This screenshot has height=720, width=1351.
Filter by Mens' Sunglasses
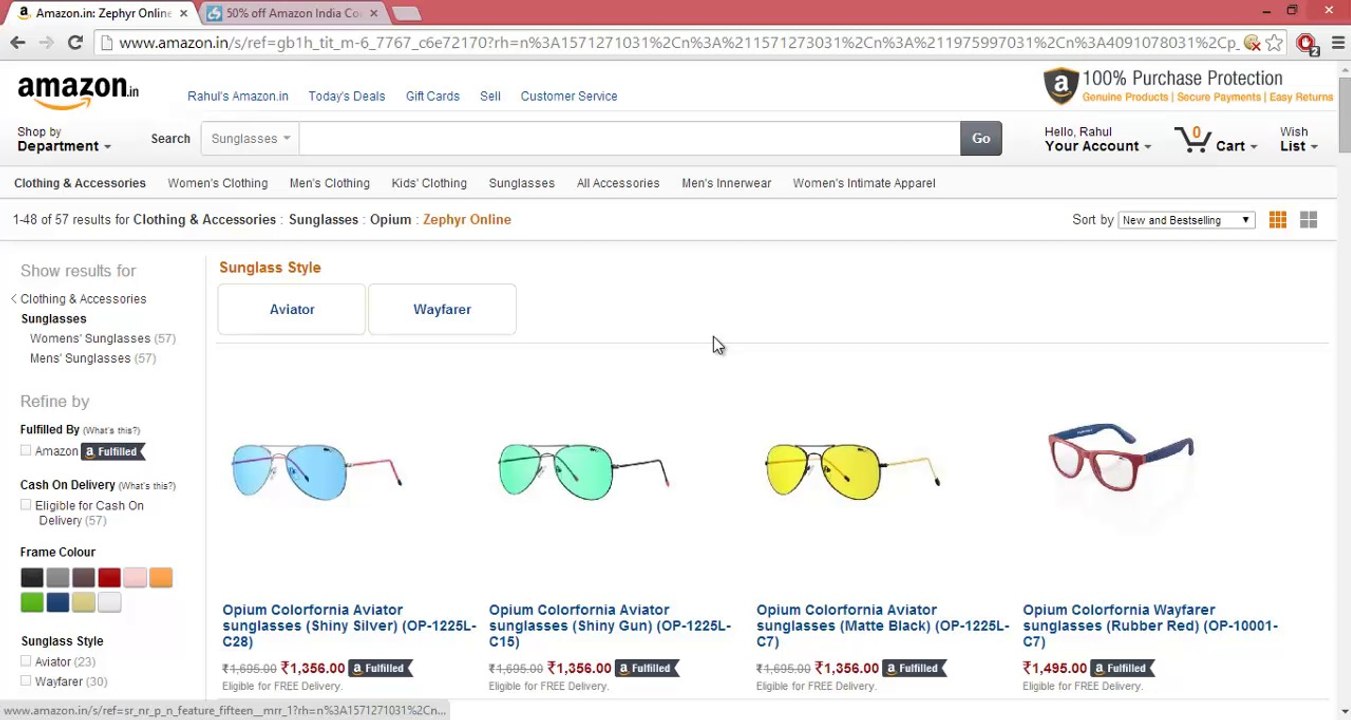pyautogui.click(x=80, y=358)
